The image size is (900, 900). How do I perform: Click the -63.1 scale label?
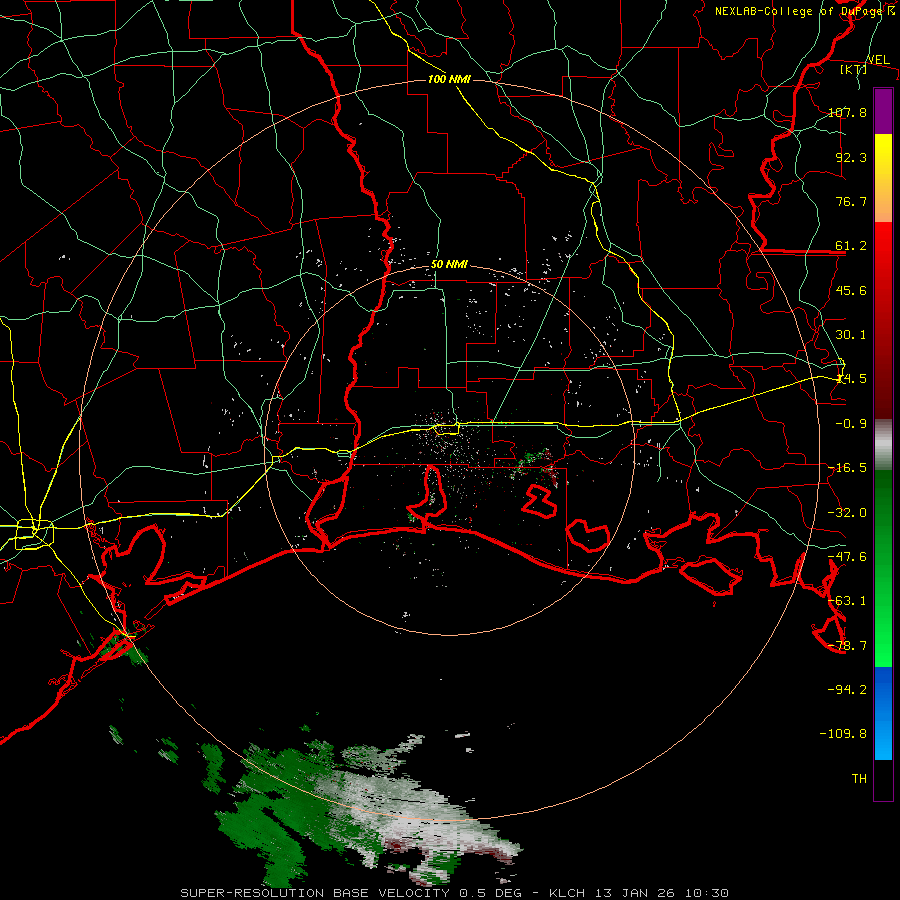pyautogui.click(x=848, y=601)
